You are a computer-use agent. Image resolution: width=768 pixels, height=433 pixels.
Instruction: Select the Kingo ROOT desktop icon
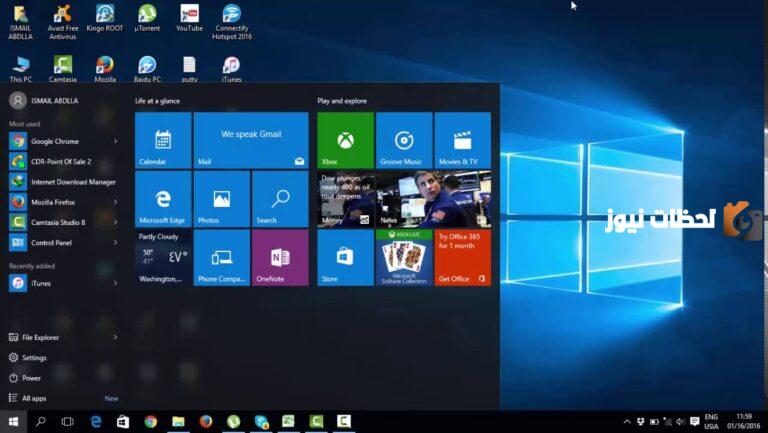(105, 18)
